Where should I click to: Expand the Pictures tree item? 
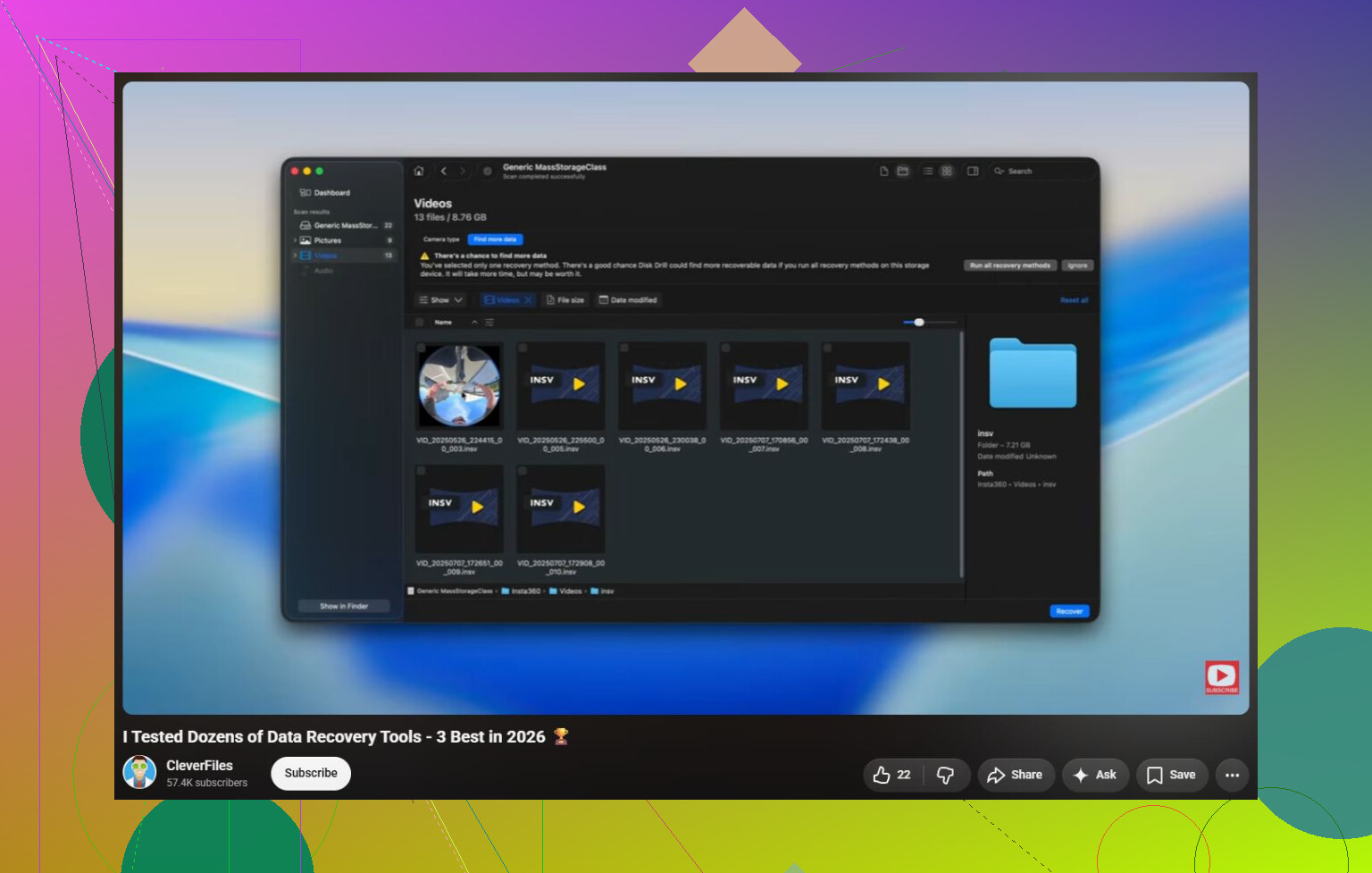(x=295, y=240)
